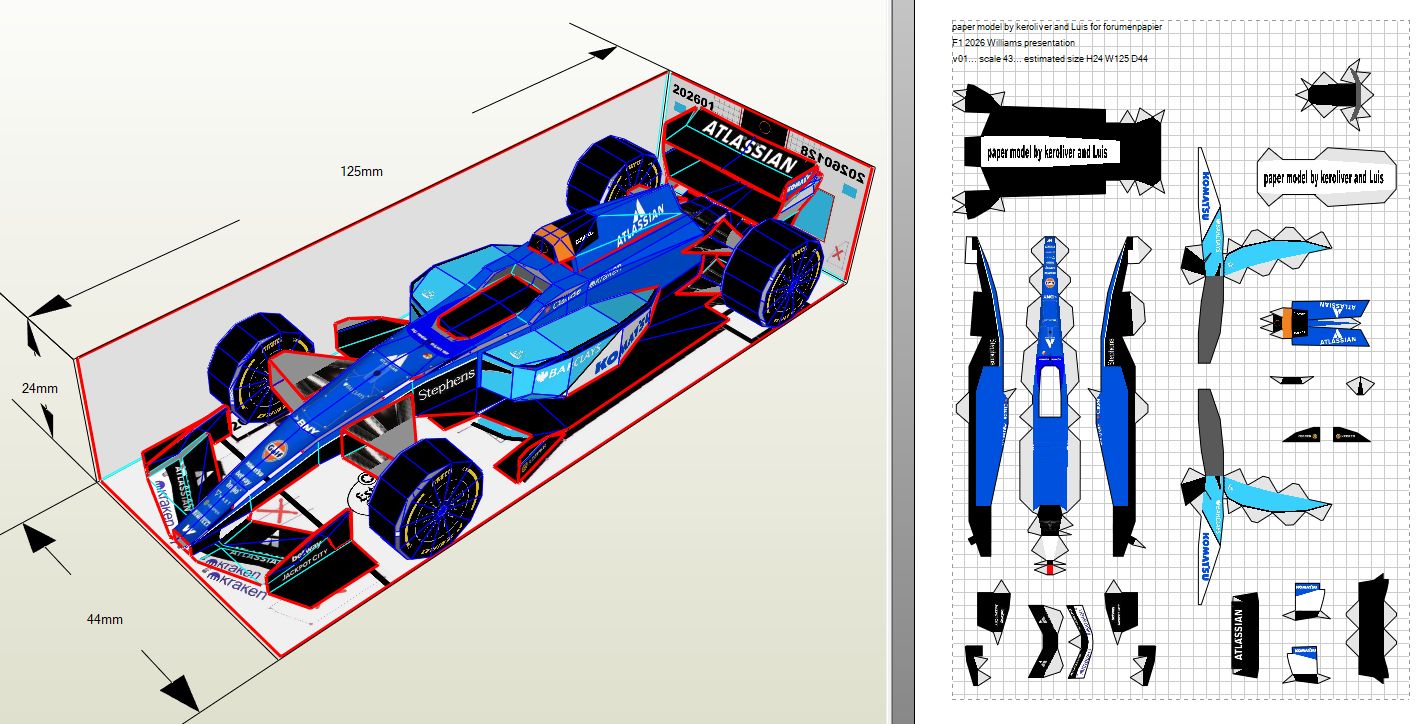The image size is (1428, 724).
Task: Click the 'F1 2026 Williams presentation' text line
Action: point(1013,43)
